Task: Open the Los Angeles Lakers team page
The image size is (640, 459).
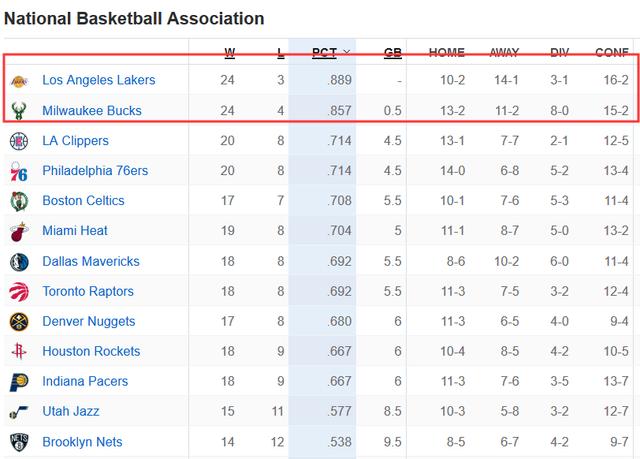Action: coord(99,80)
